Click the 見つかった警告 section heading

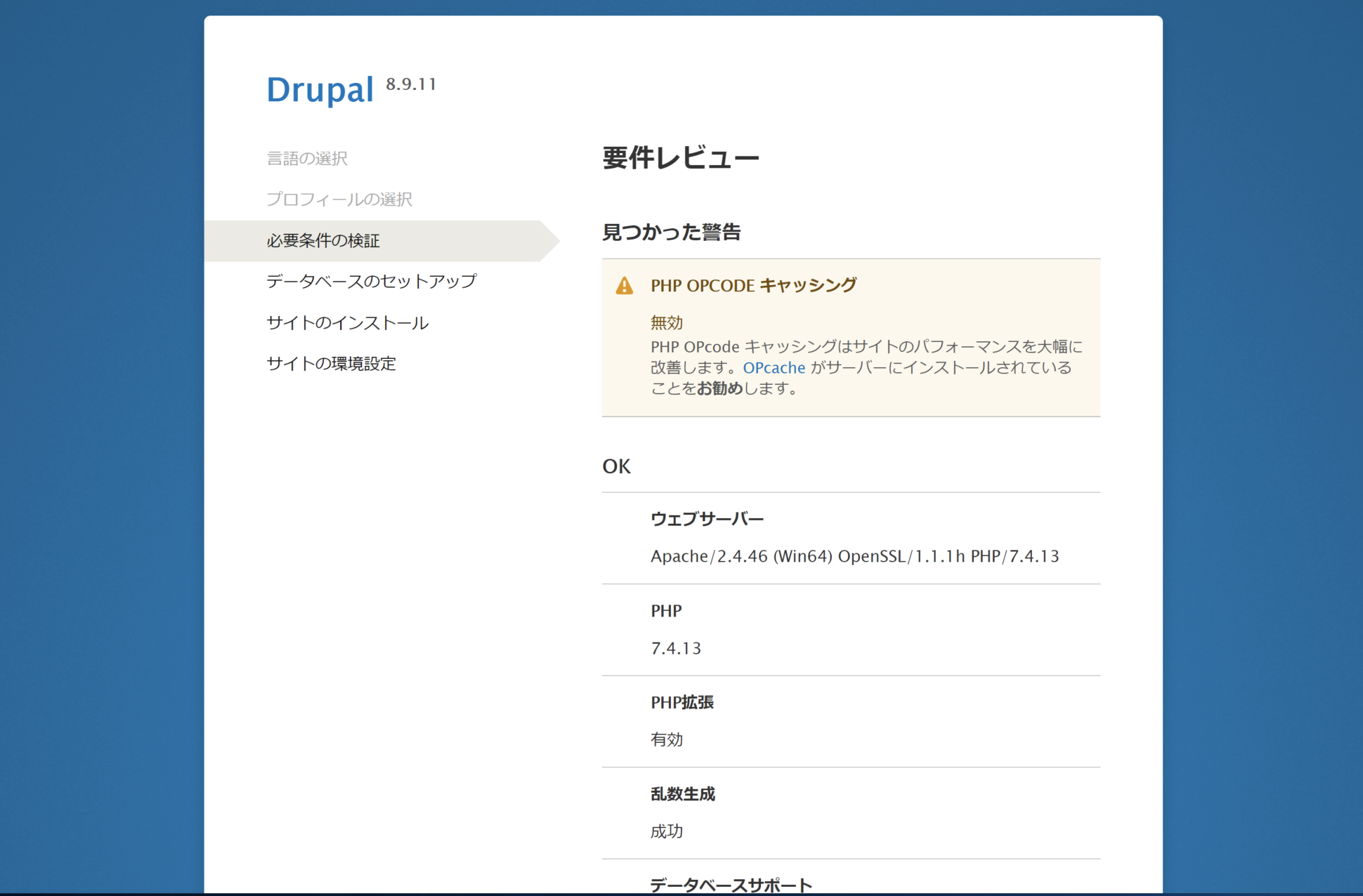pyautogui.click(x=672, y=232)
